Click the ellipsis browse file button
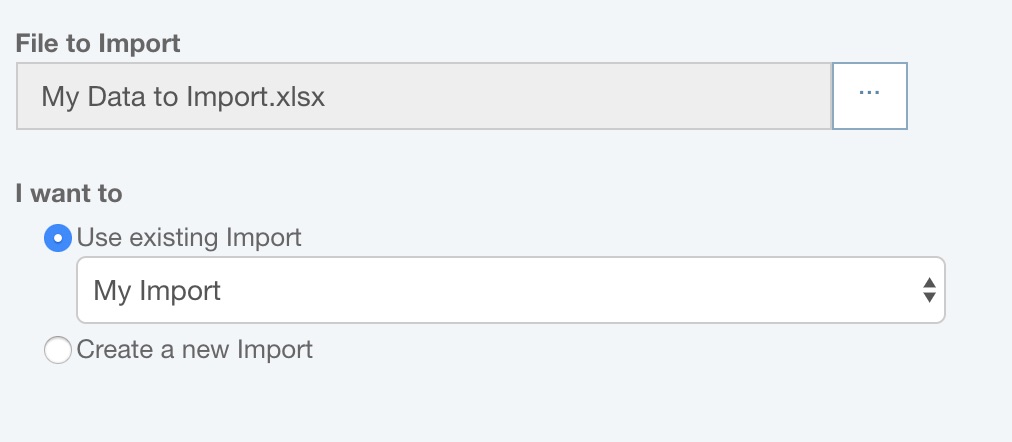This screenshot has height=442, width=1012. pos(869,95)
